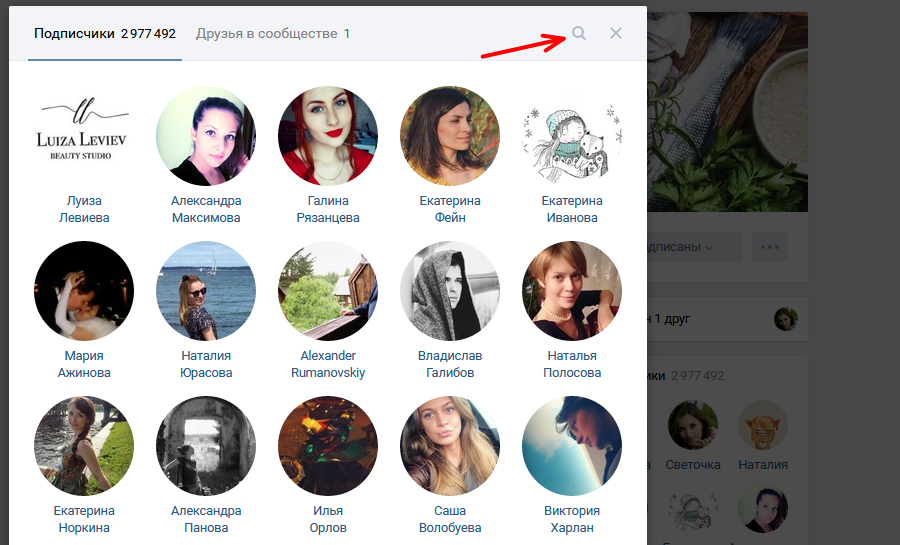Click Александра Максимова avatar photo

pos(206,136)
